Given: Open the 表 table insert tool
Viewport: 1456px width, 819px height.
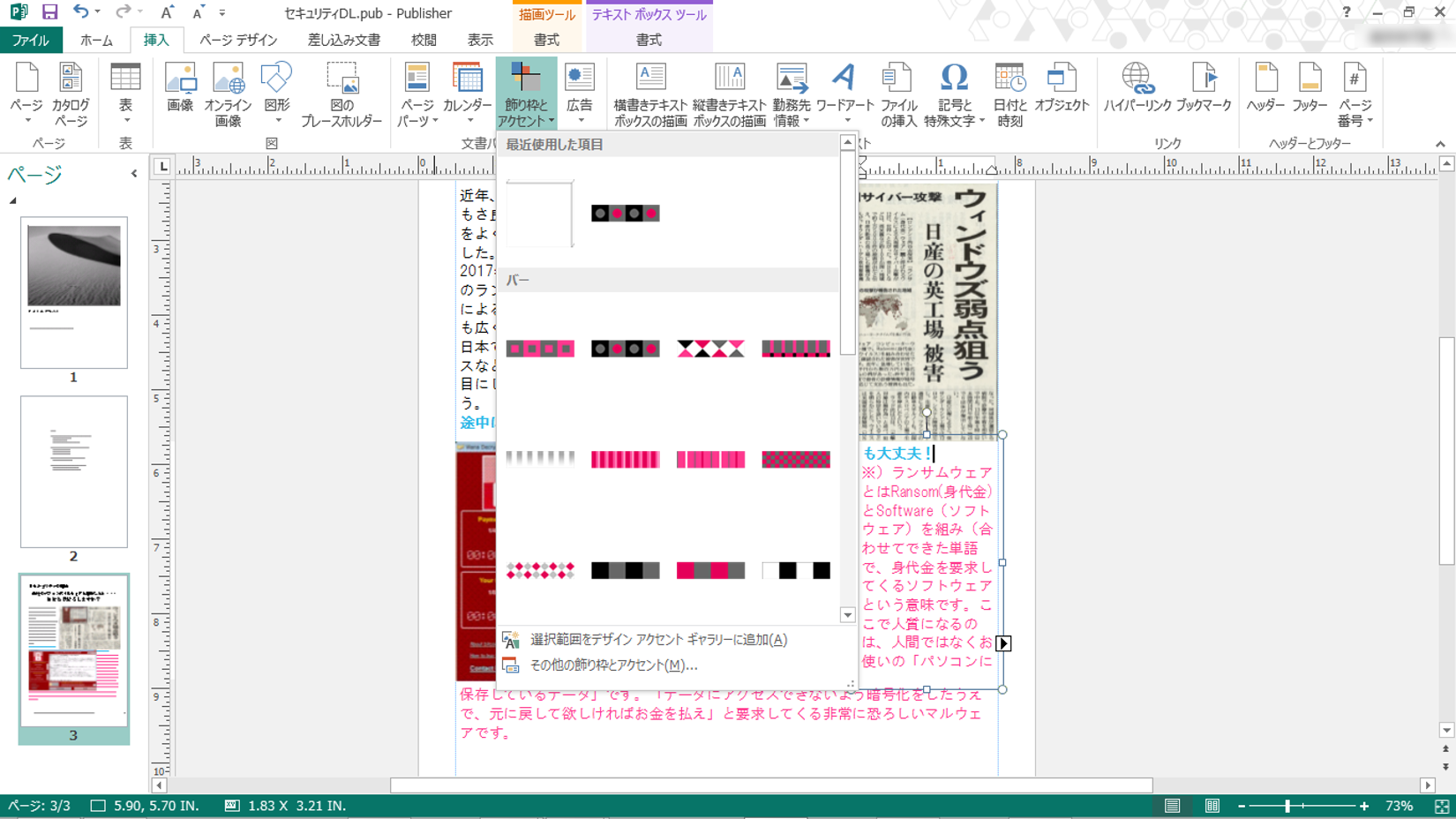Looking at the screenshot, I should point(125,94).
